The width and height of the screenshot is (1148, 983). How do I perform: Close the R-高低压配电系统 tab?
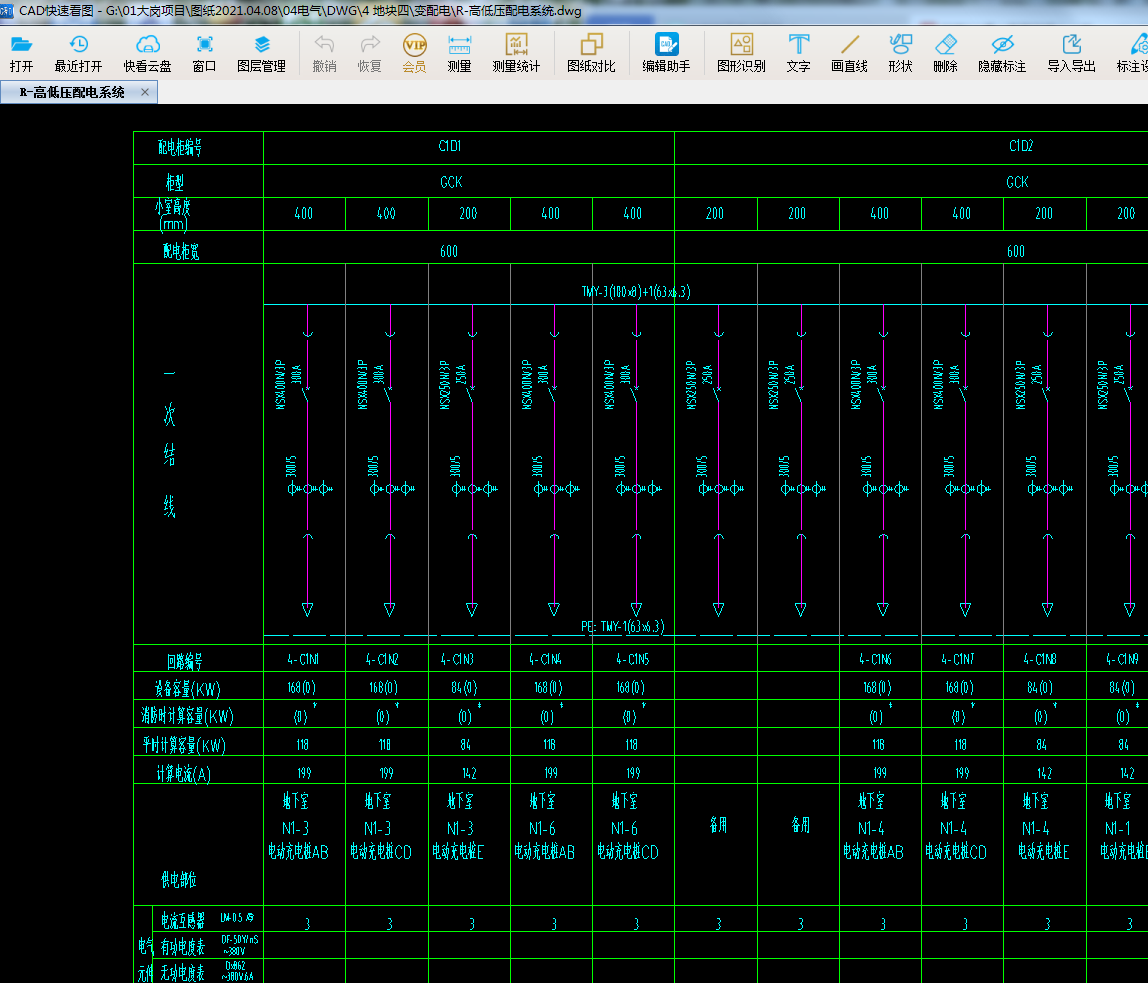pos(145,92)
